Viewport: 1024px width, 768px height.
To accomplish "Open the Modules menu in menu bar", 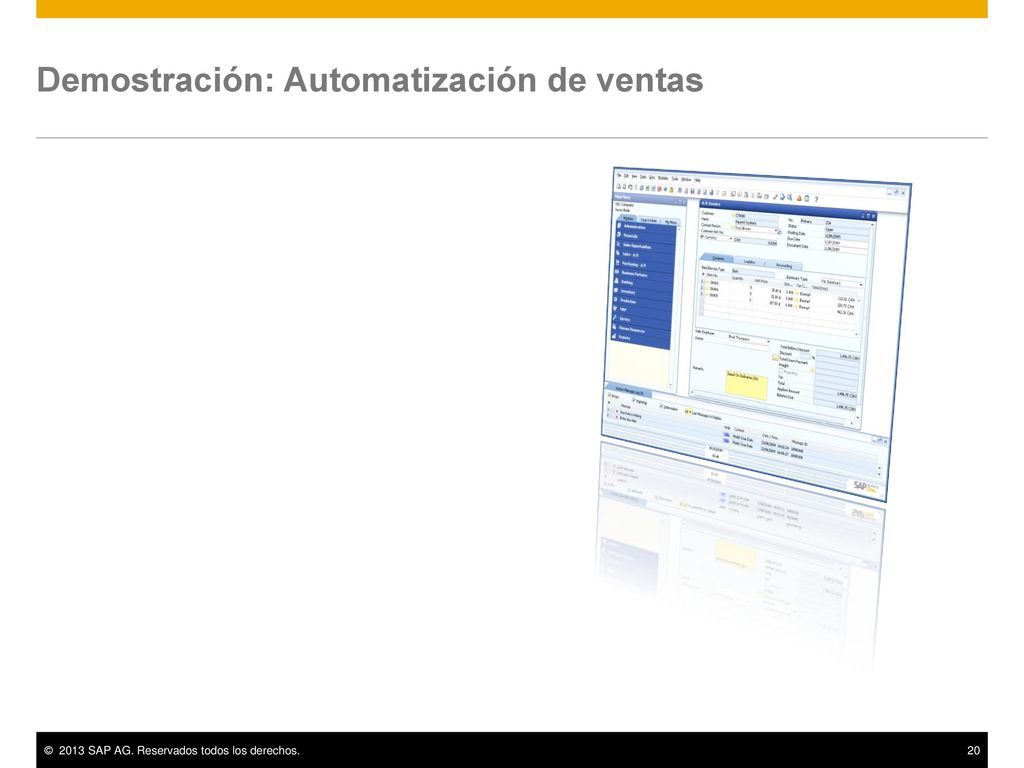I will click(663, 178).
